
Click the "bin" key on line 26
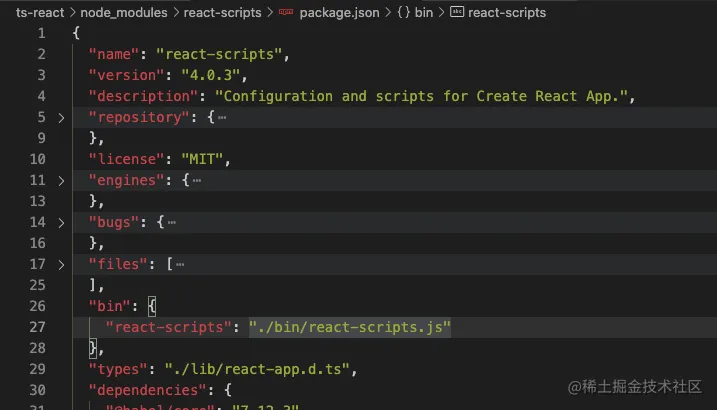[109, 306]
